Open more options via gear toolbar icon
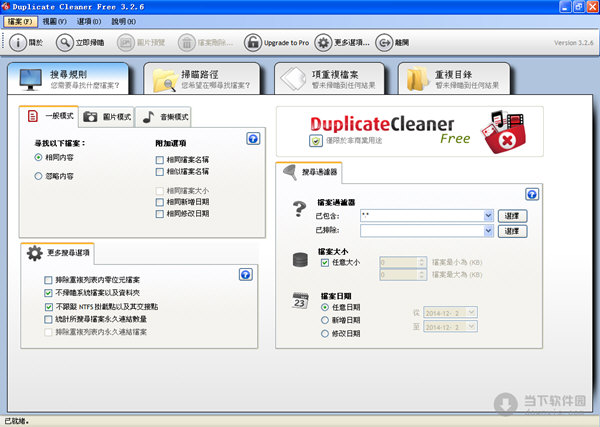 (x=323, y=42)
